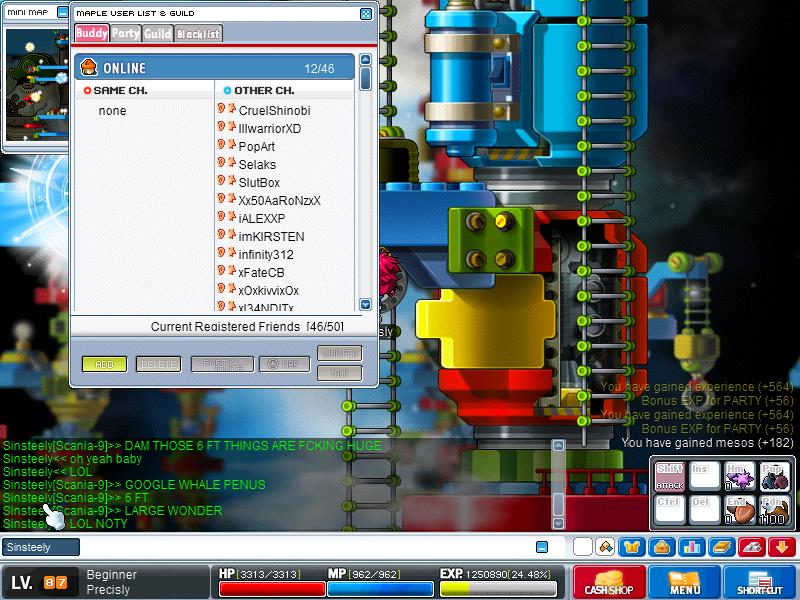Image resolution: width=800 pixels, height=600 pixels.
Task: Click the green ADD buddy button
Action: click(105, 364)
